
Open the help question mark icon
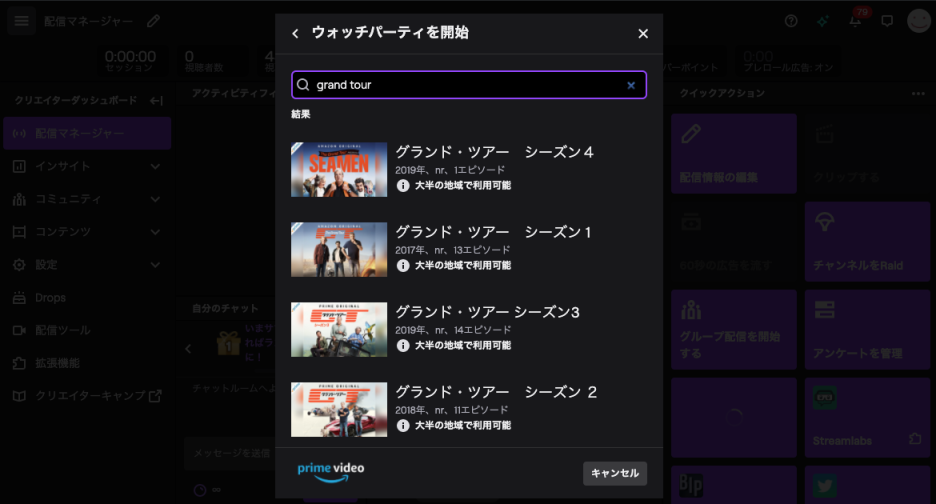(791, 21)
